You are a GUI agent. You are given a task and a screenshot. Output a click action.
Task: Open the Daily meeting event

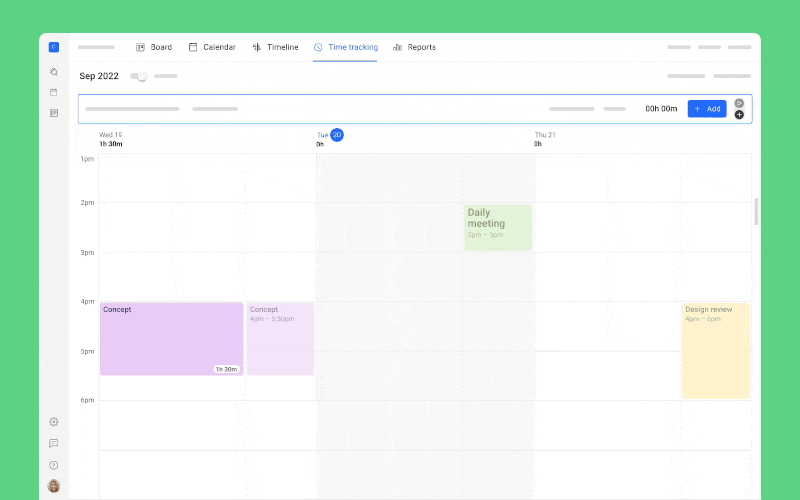coord(498,228)
